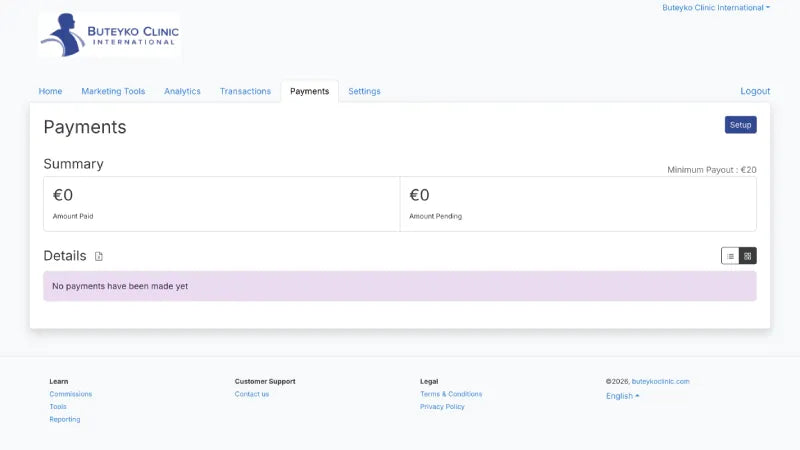Click the Amount Pending label
800x450 pixels.
coord(436,216)
